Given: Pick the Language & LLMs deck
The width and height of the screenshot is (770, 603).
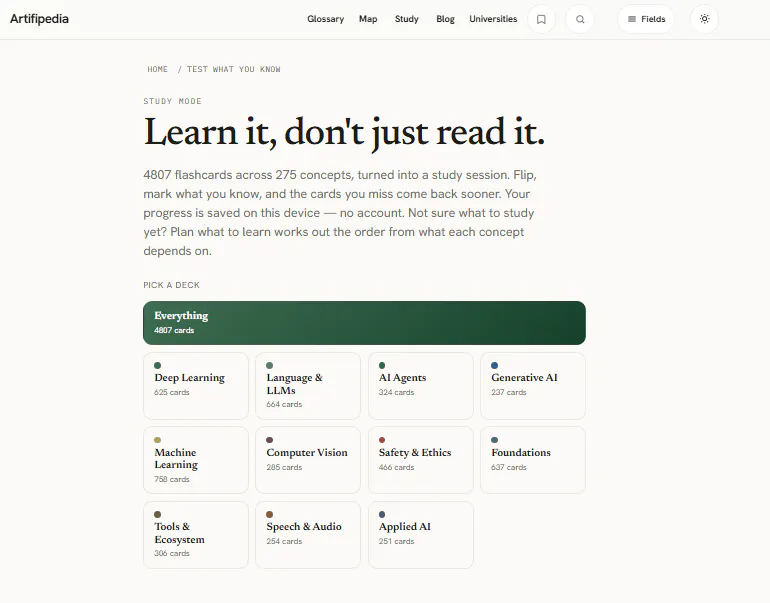Looking at the screenshot, I should 308,386.
